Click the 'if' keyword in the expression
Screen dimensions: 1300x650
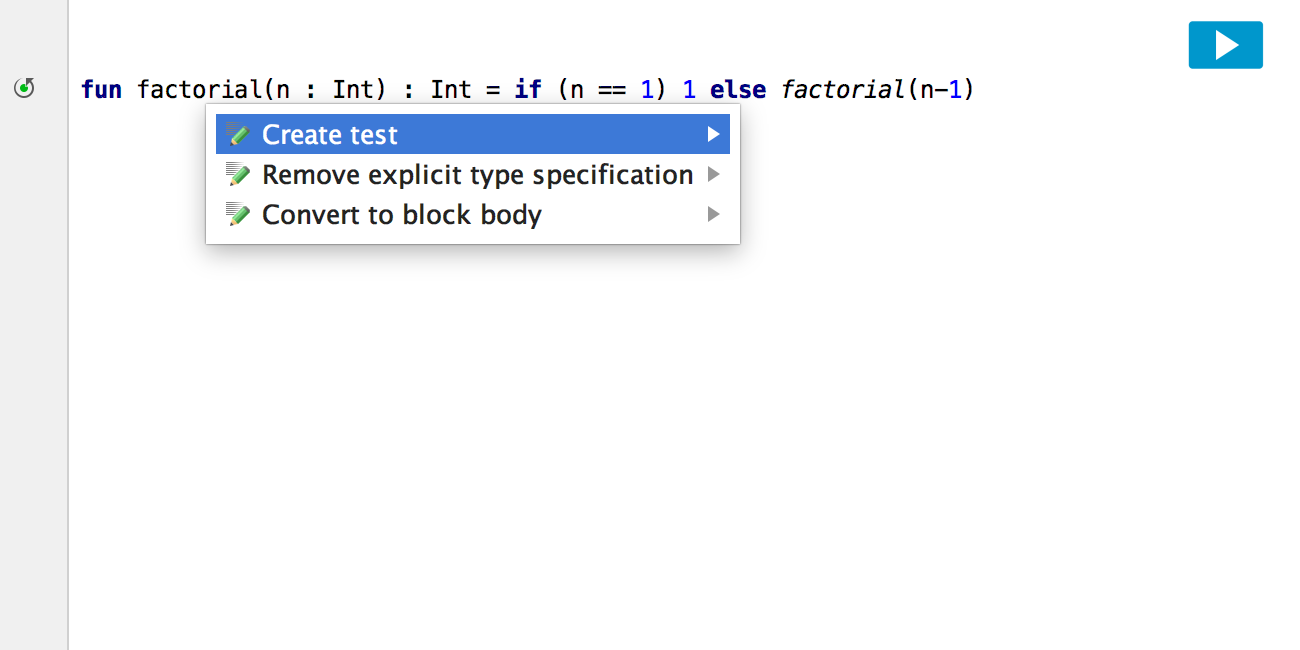527,90
